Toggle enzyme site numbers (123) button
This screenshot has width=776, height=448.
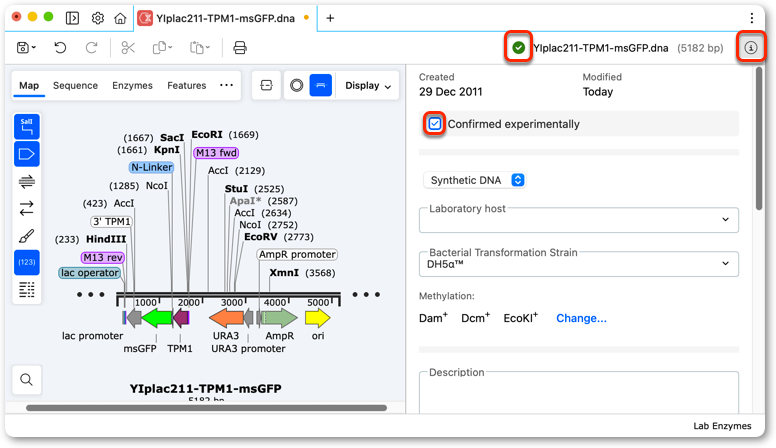click(27, 262)
